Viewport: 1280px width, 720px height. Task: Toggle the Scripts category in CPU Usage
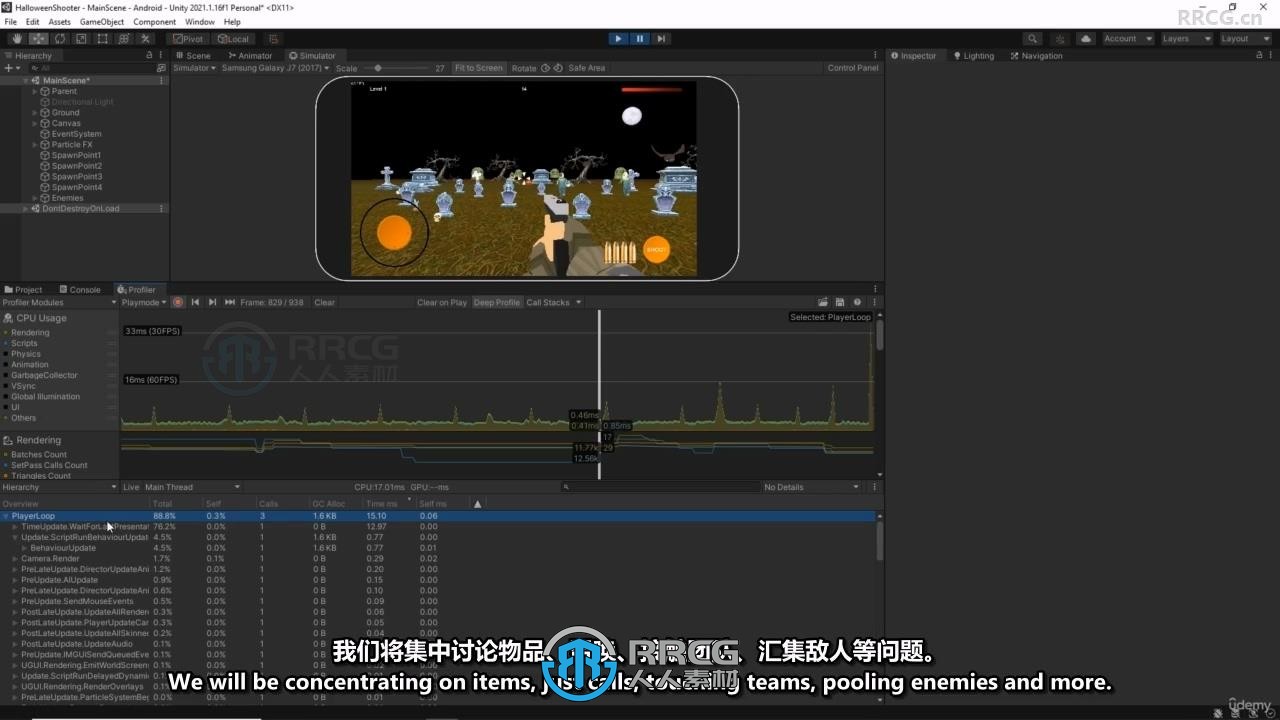pyautogui.click(x=24, y=343)
